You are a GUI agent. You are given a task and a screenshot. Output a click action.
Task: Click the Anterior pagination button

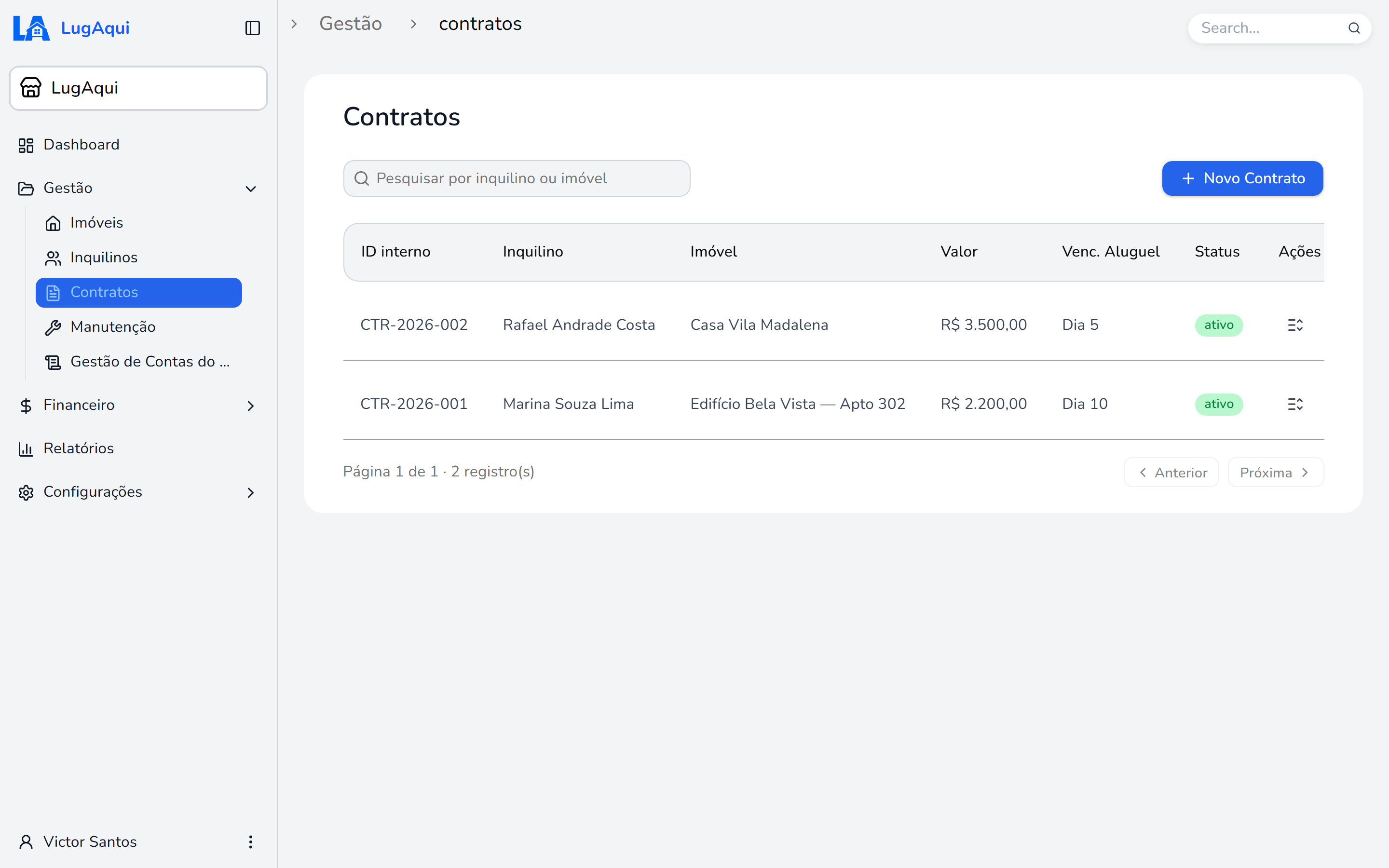1171,473
